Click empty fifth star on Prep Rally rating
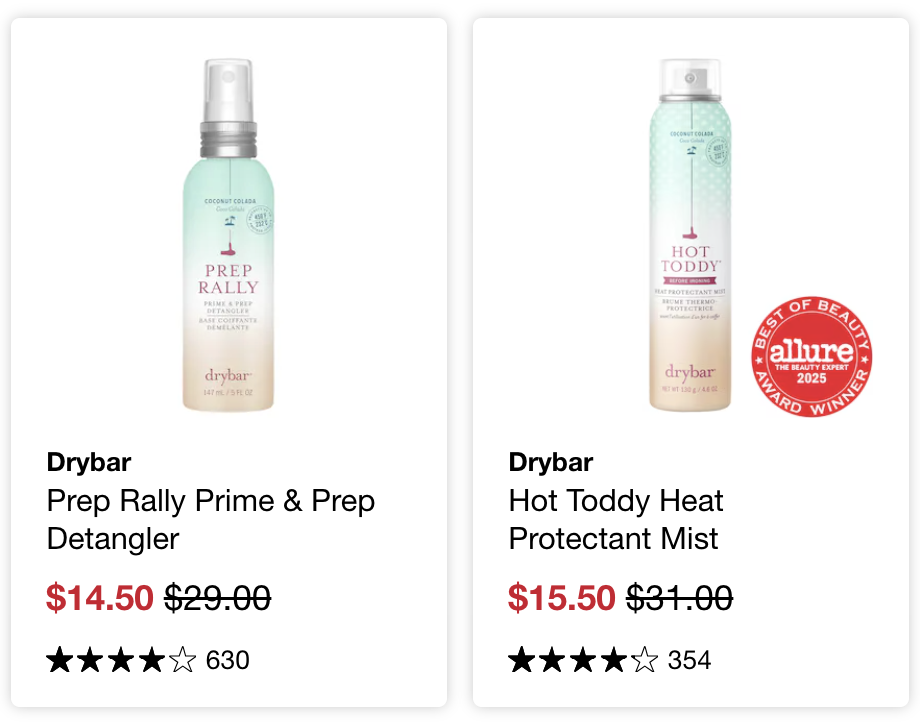This screenshot has height=722, width=920. 182,660
